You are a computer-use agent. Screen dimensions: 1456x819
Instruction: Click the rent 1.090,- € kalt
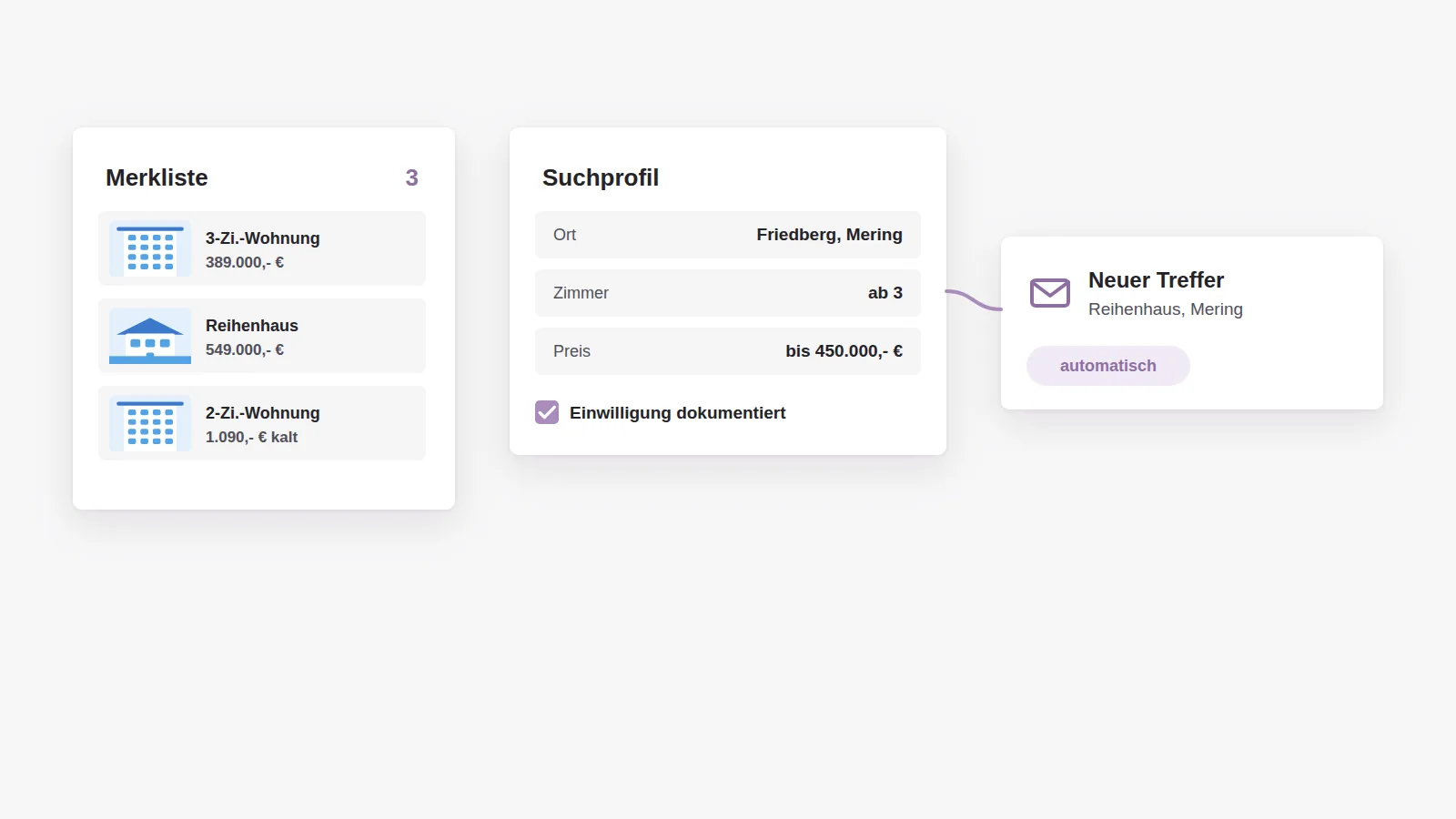coord(252,437)
